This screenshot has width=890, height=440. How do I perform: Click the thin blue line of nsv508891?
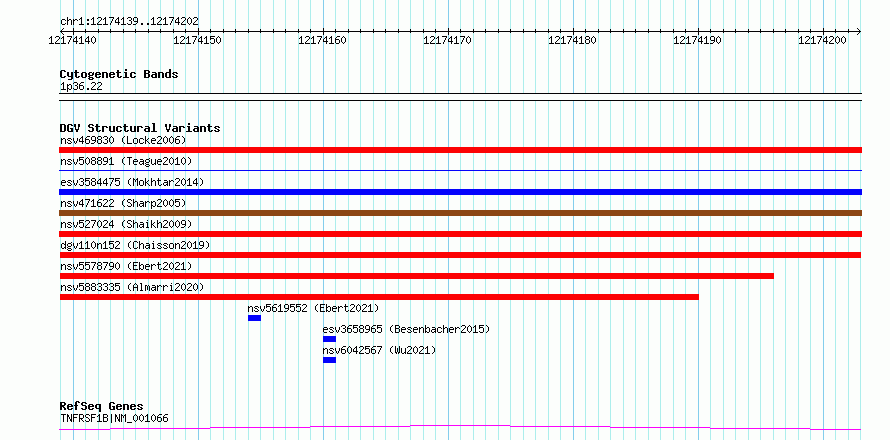click(x=460, y=170)
